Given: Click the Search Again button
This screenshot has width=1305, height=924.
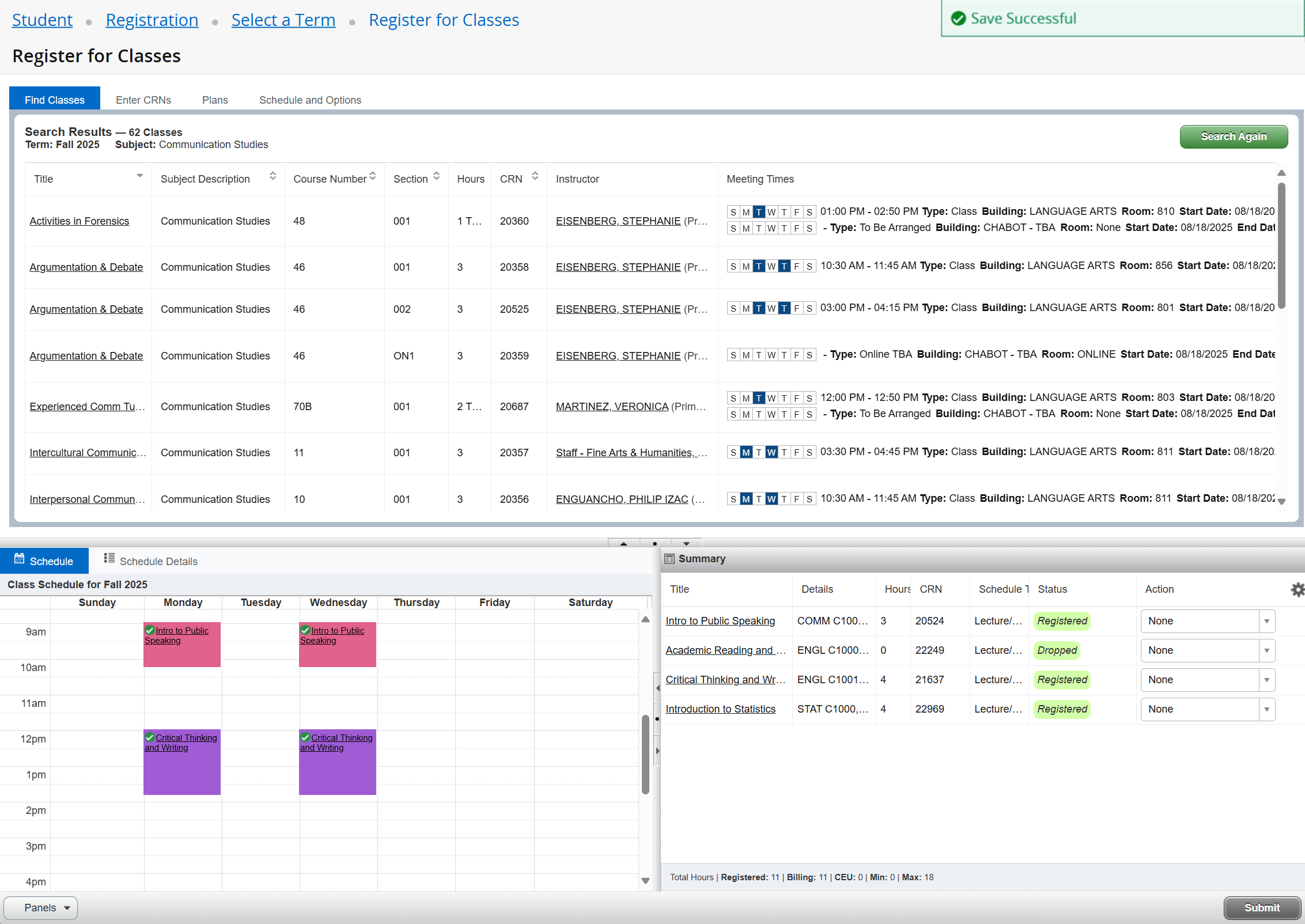Looking at the screenshot, I should tap(1233, 137).
